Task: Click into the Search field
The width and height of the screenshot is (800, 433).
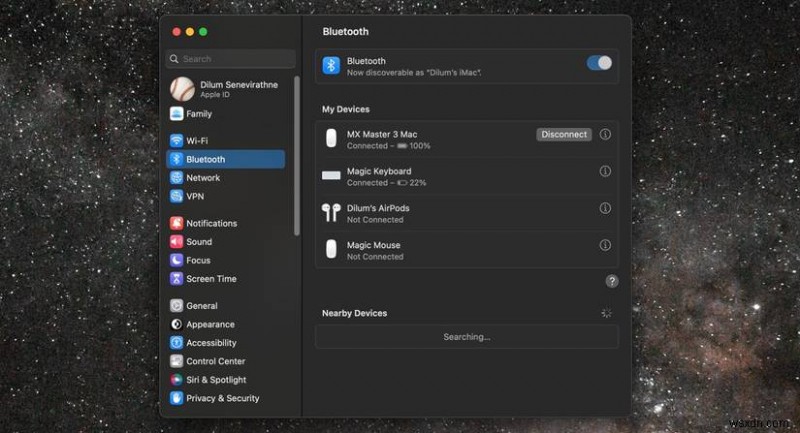Action: pos(231,59)
